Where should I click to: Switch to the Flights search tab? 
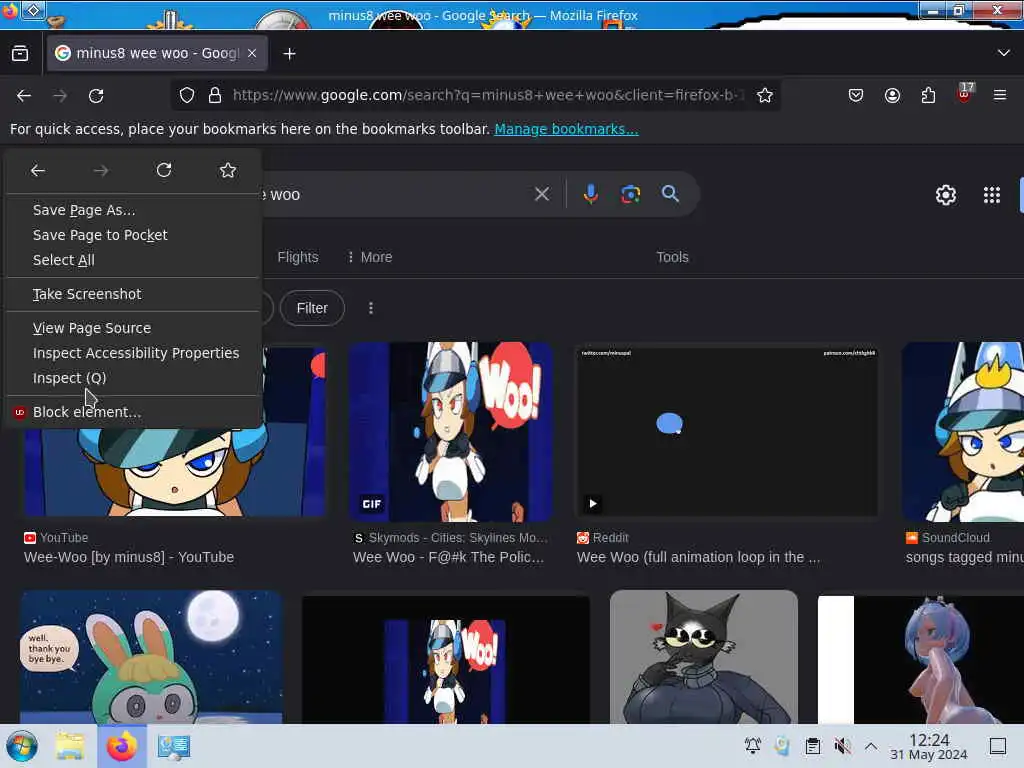pyautogui.click(x=298, y=257)
